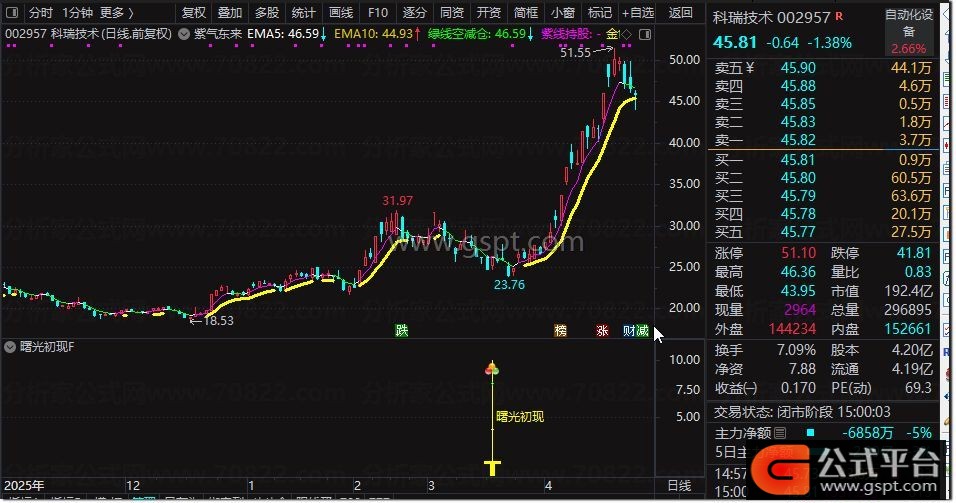Click the green 跌 tag on chart
Image resolution: width=956 pixels, height=503 pixels.
[401, 330]
